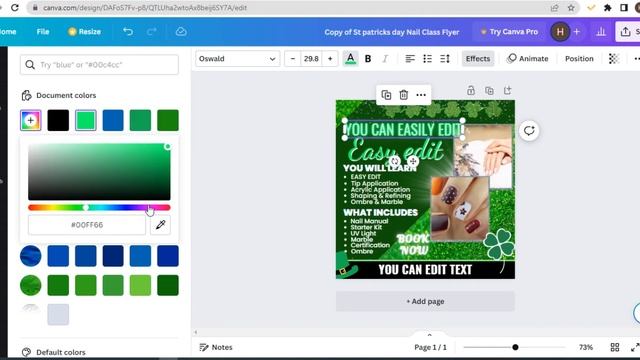Toggle italic formatting
Screen dimensions: 640x360
[385, 59]
